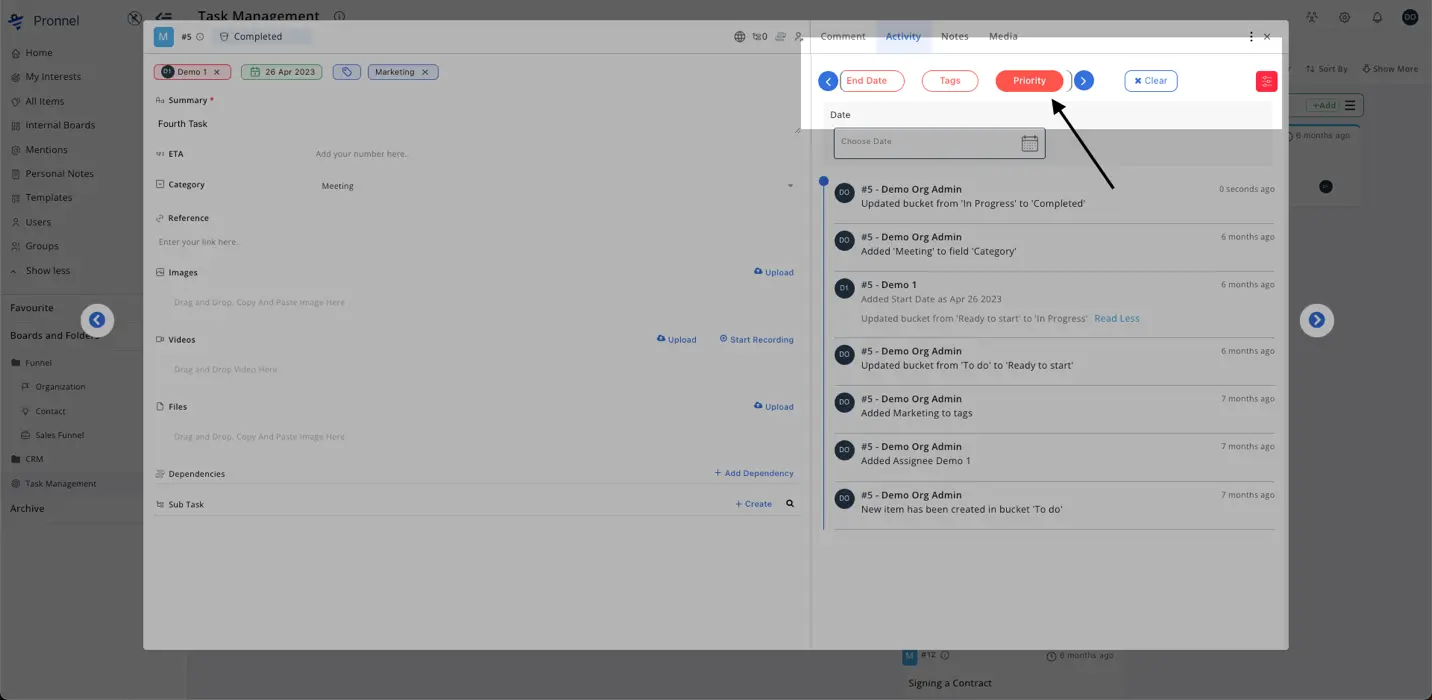Click the Pronnel logo

point(43,20)
